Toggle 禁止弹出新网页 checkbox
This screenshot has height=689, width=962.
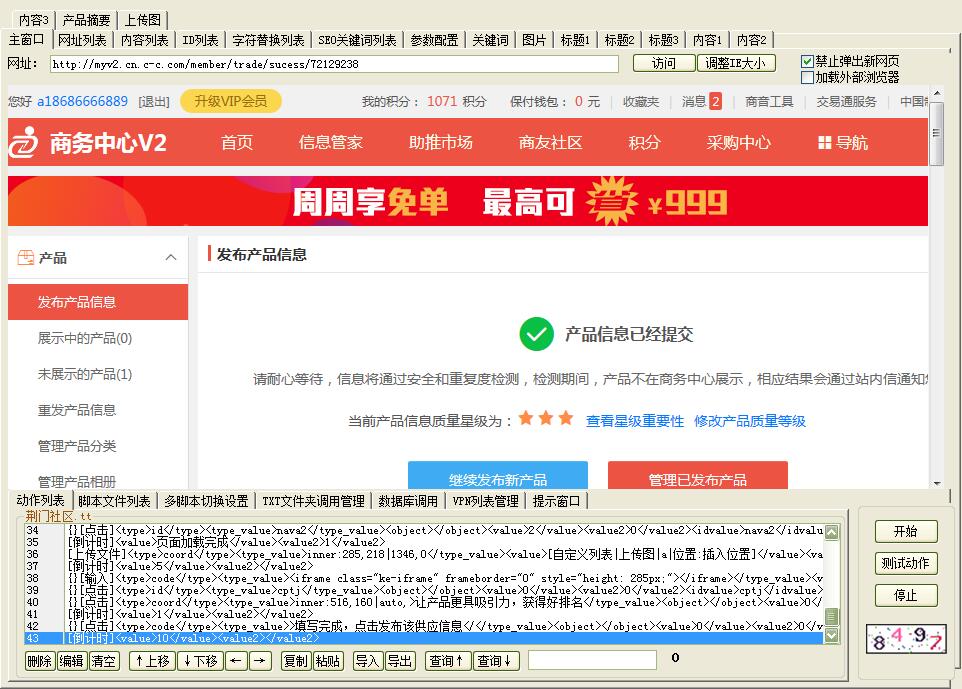click(807, 61)
